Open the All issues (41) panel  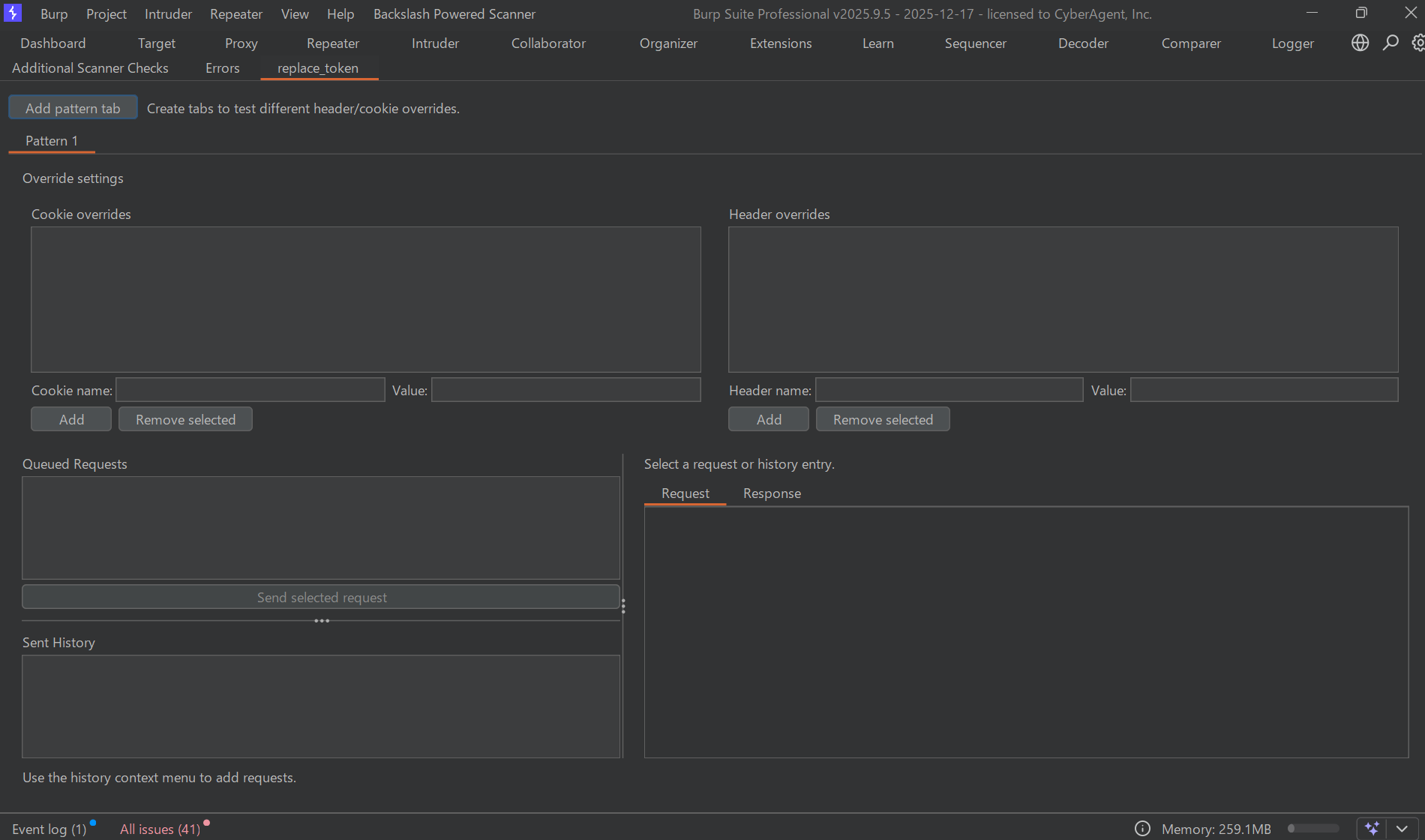click(x=160, y=829)
